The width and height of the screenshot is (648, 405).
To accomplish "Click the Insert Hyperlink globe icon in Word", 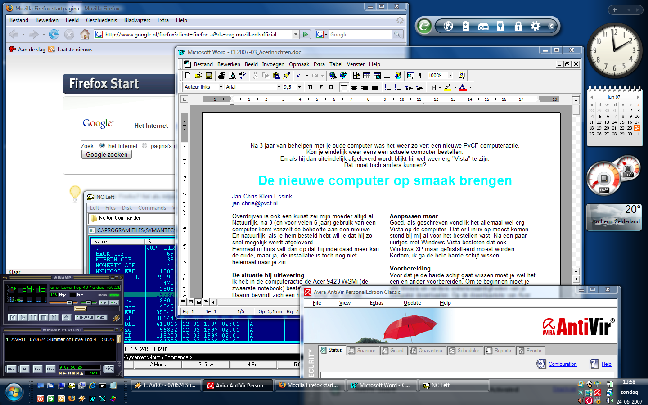I will coord(333,76).
